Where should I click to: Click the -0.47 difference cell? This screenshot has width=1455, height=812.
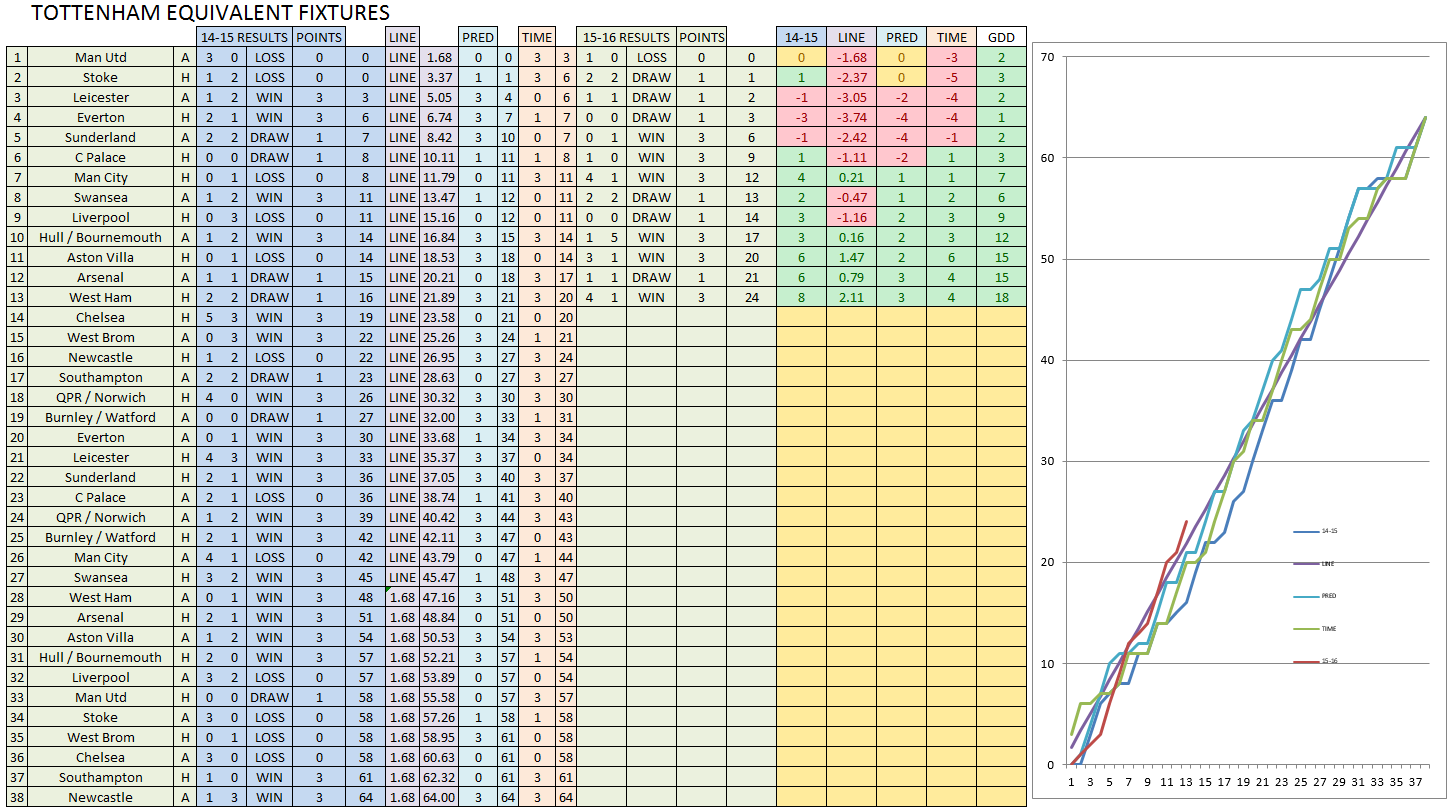(x=851, y=197)
